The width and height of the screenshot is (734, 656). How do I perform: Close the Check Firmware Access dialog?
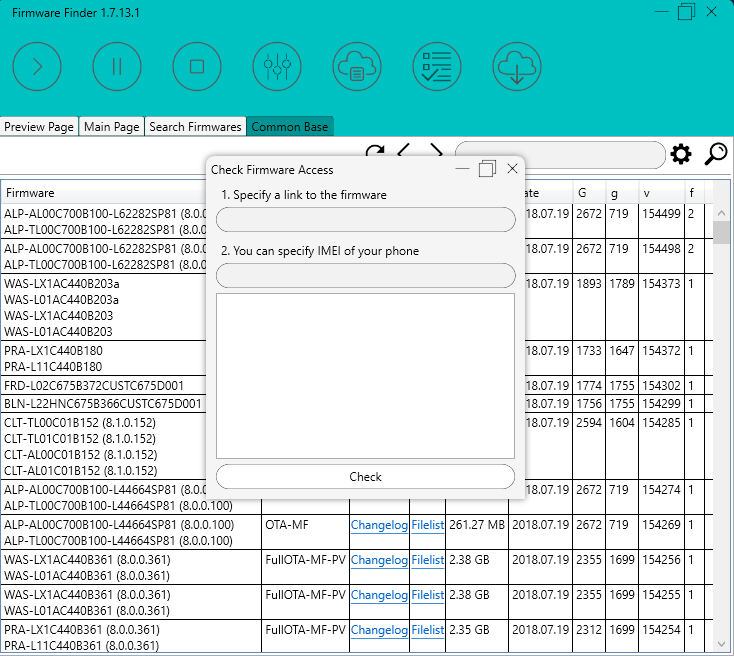513,169
